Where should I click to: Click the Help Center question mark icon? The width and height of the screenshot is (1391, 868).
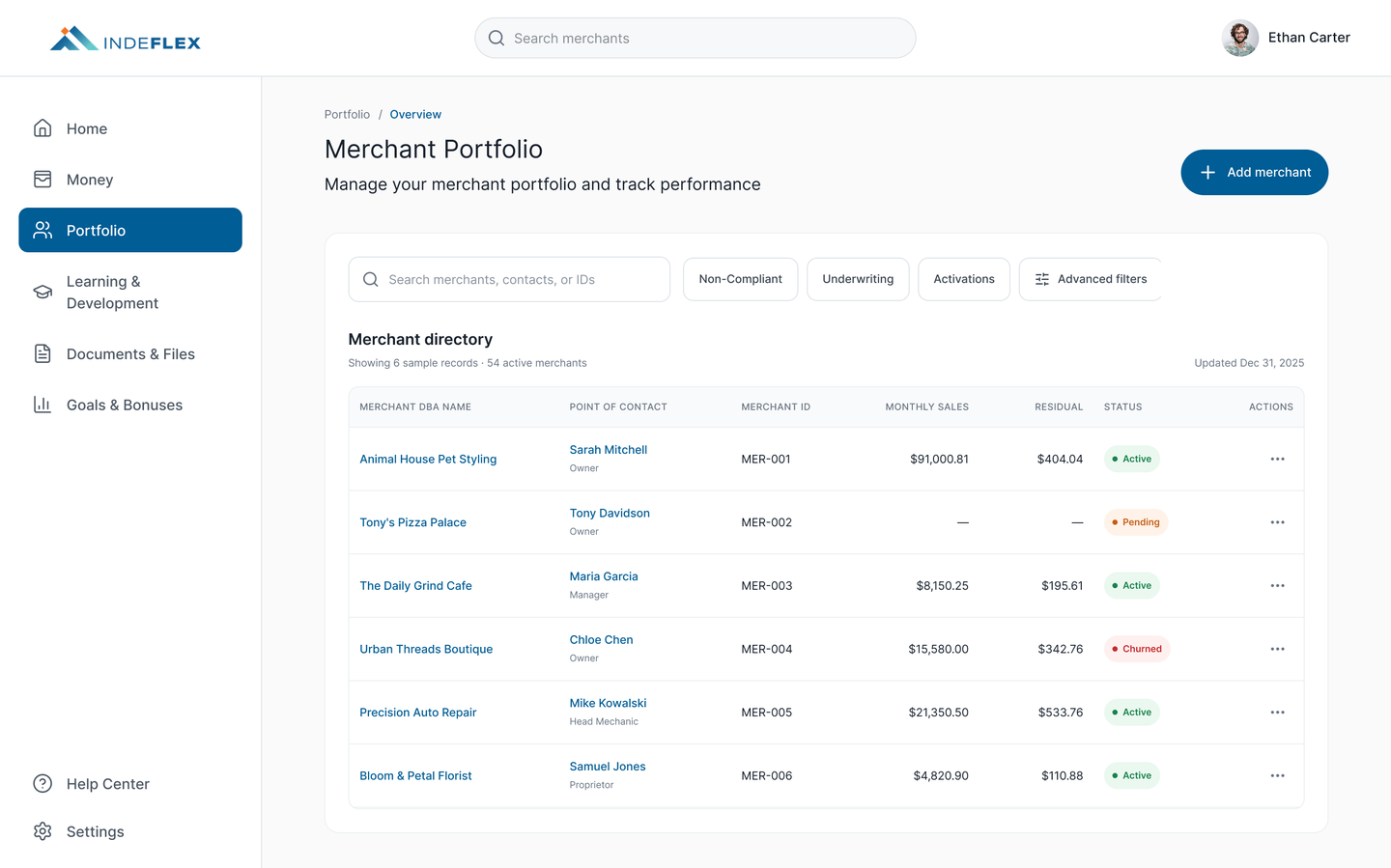tap(43, 783)
